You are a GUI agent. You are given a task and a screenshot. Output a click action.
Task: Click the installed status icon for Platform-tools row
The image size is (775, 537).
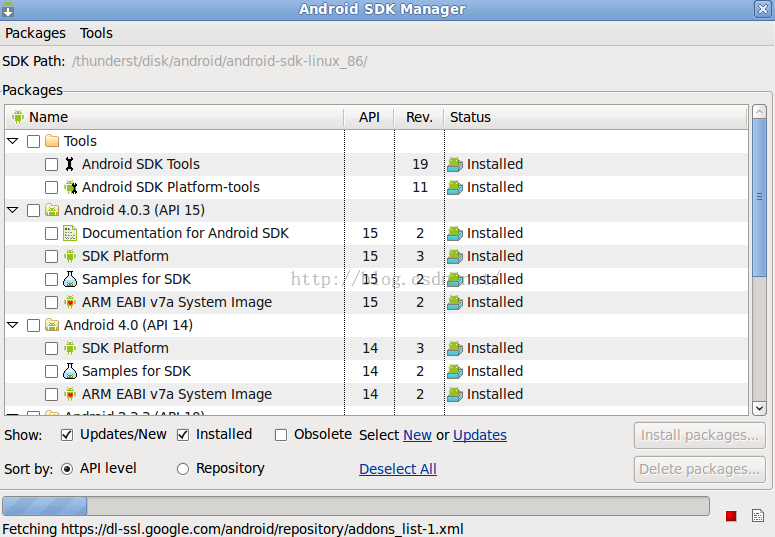tap(455, 187)
